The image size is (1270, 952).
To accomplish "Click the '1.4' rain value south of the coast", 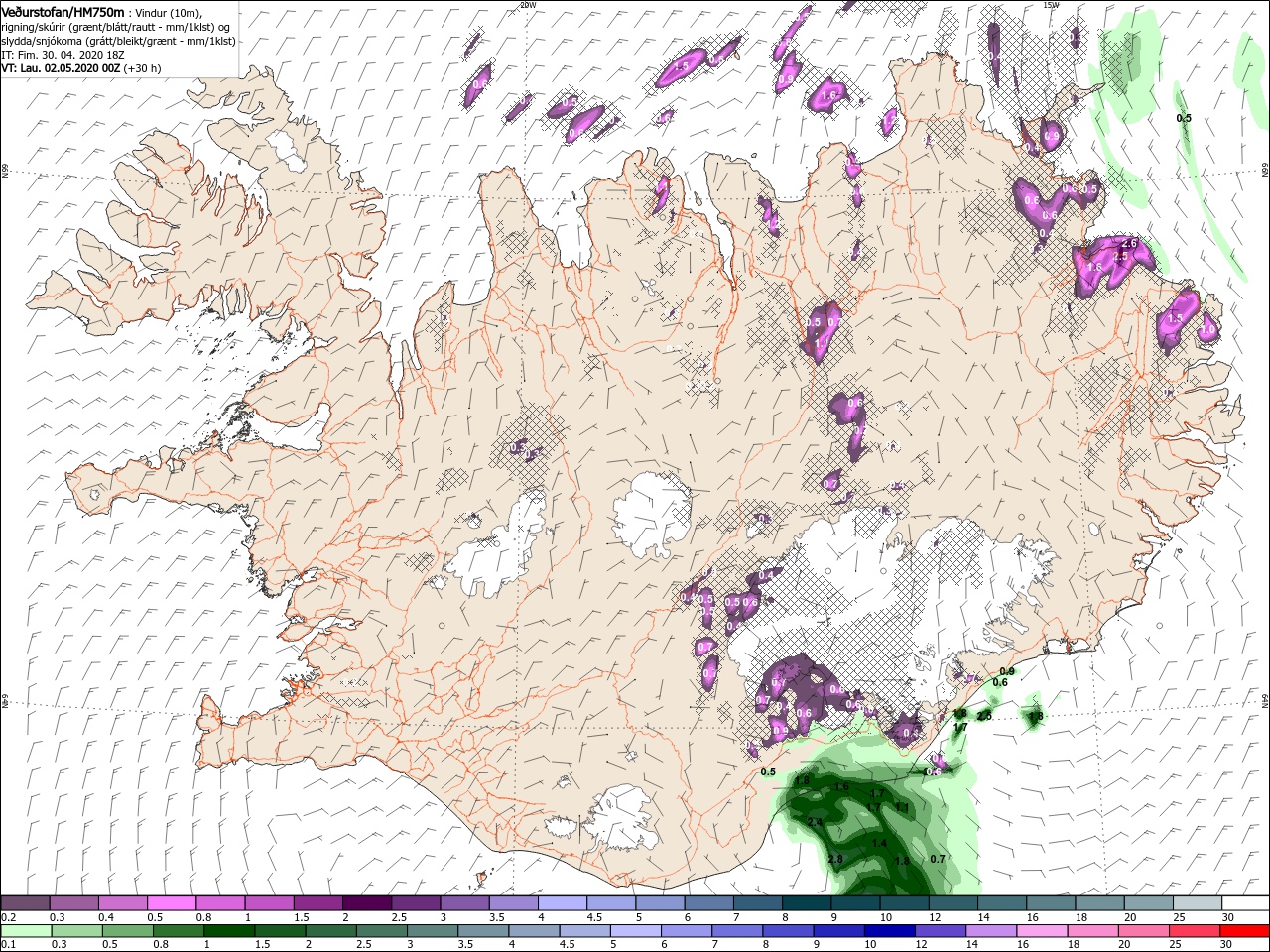I will (879, 844).
